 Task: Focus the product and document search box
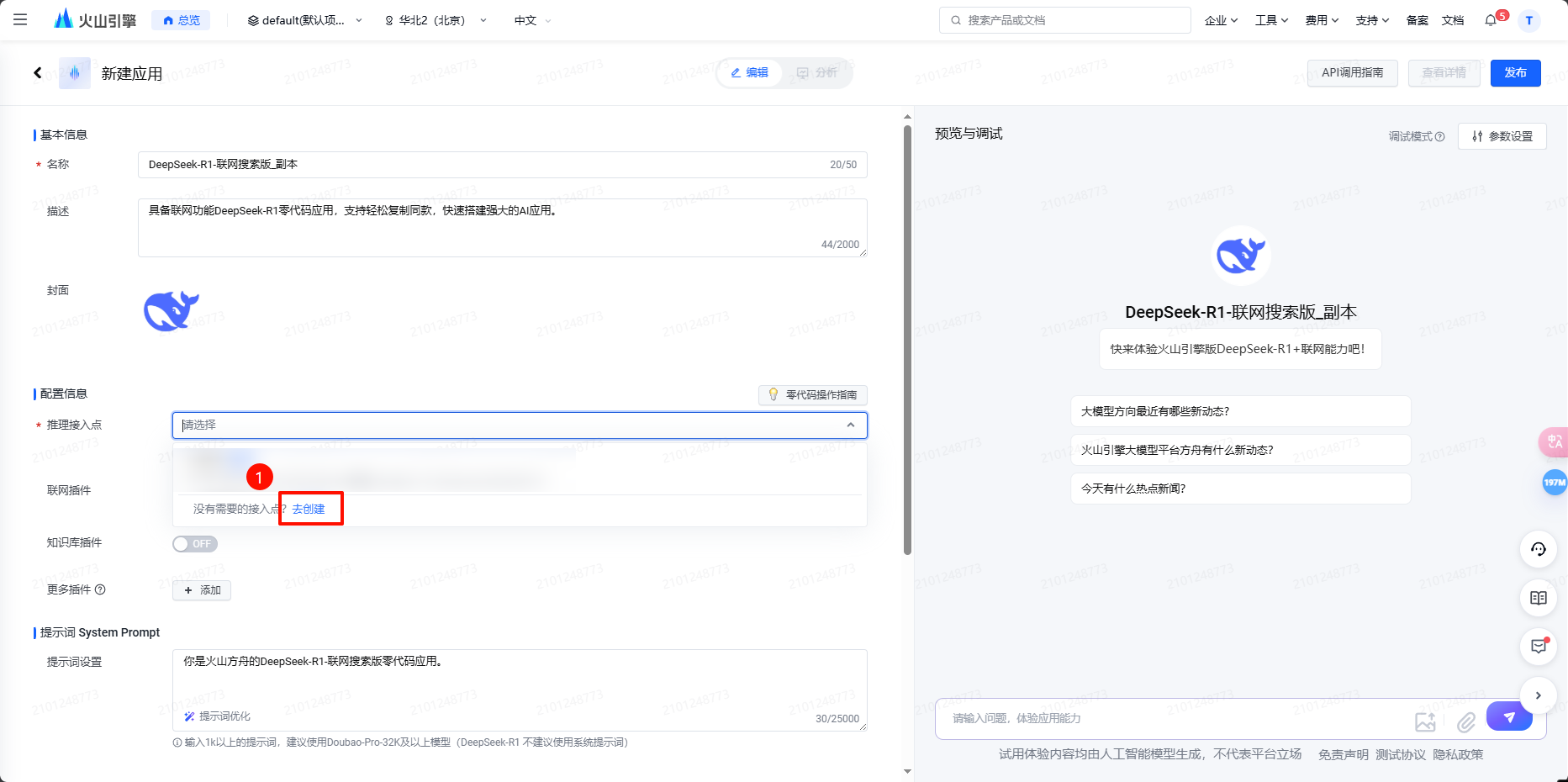point(1064,20)
